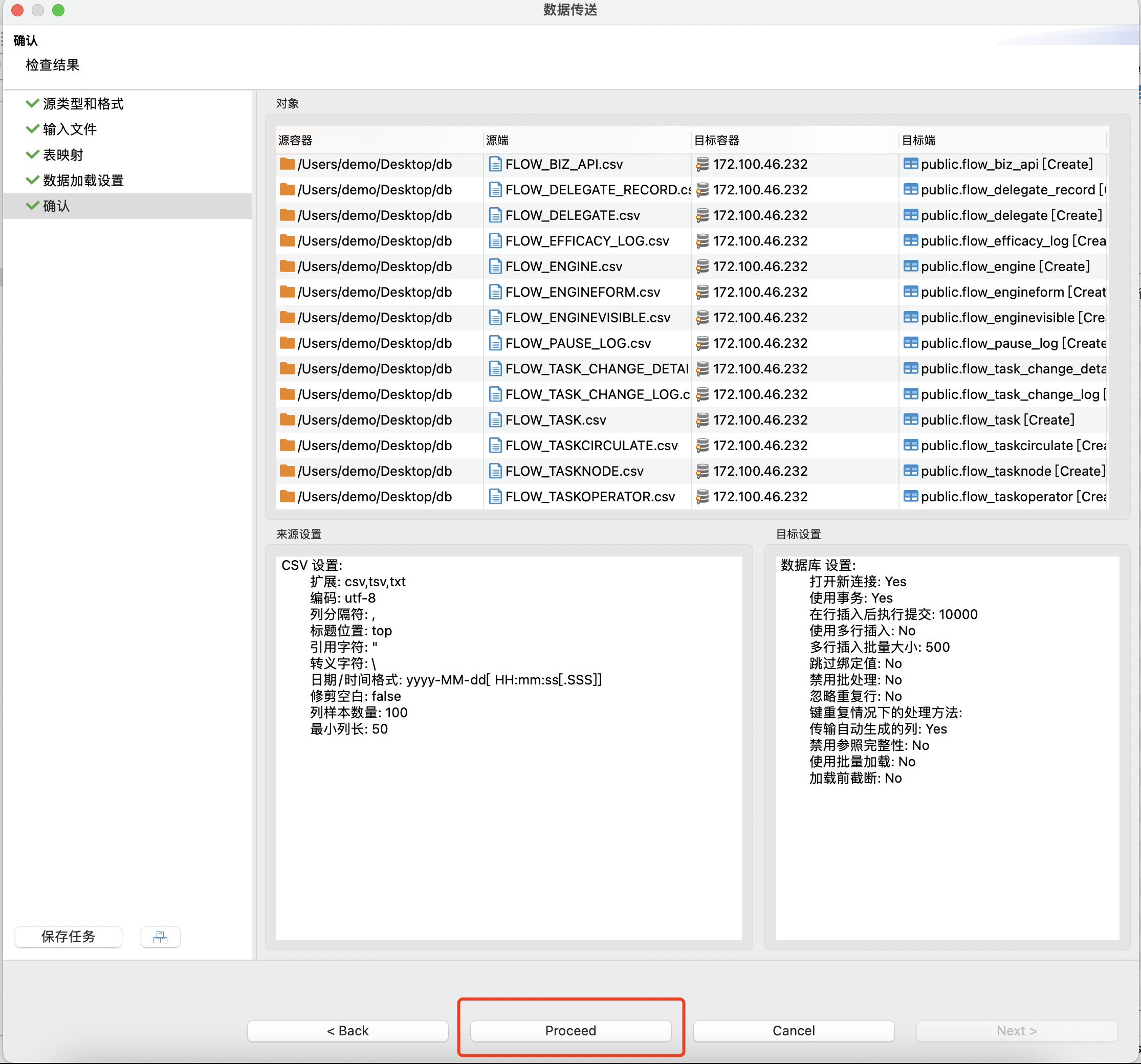Viewport: 1141px width, 1064px height.
Task: Click the green checkmark beside 表映射
Action: click(x=32, y=155)
